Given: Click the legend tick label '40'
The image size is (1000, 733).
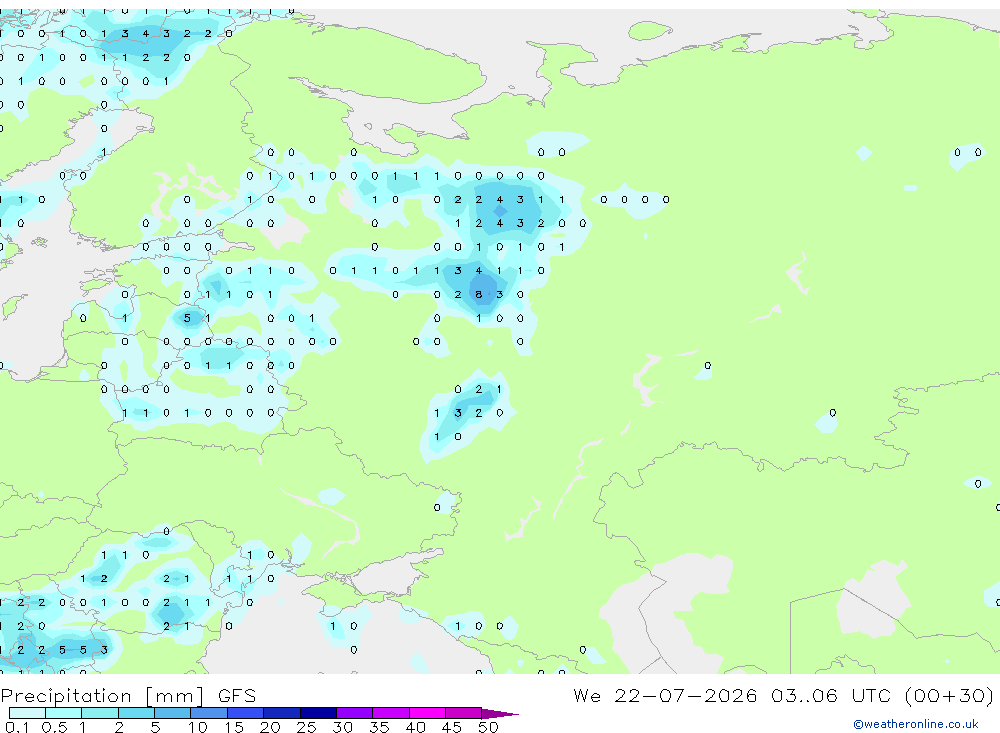Looking at the screenshot, I should [x=415, y=727].
